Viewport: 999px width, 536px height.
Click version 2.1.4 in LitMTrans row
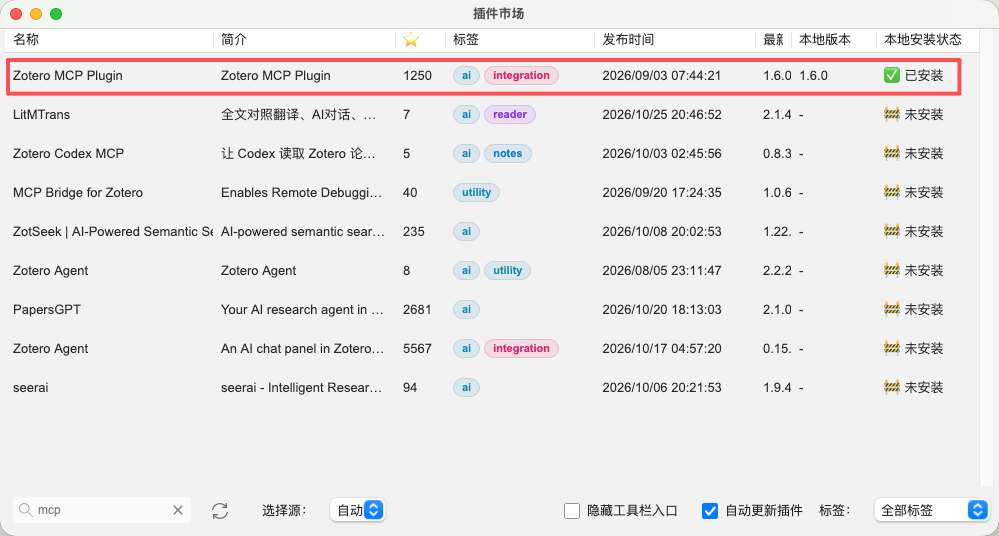pyautogui.click(x=777, y=115)
